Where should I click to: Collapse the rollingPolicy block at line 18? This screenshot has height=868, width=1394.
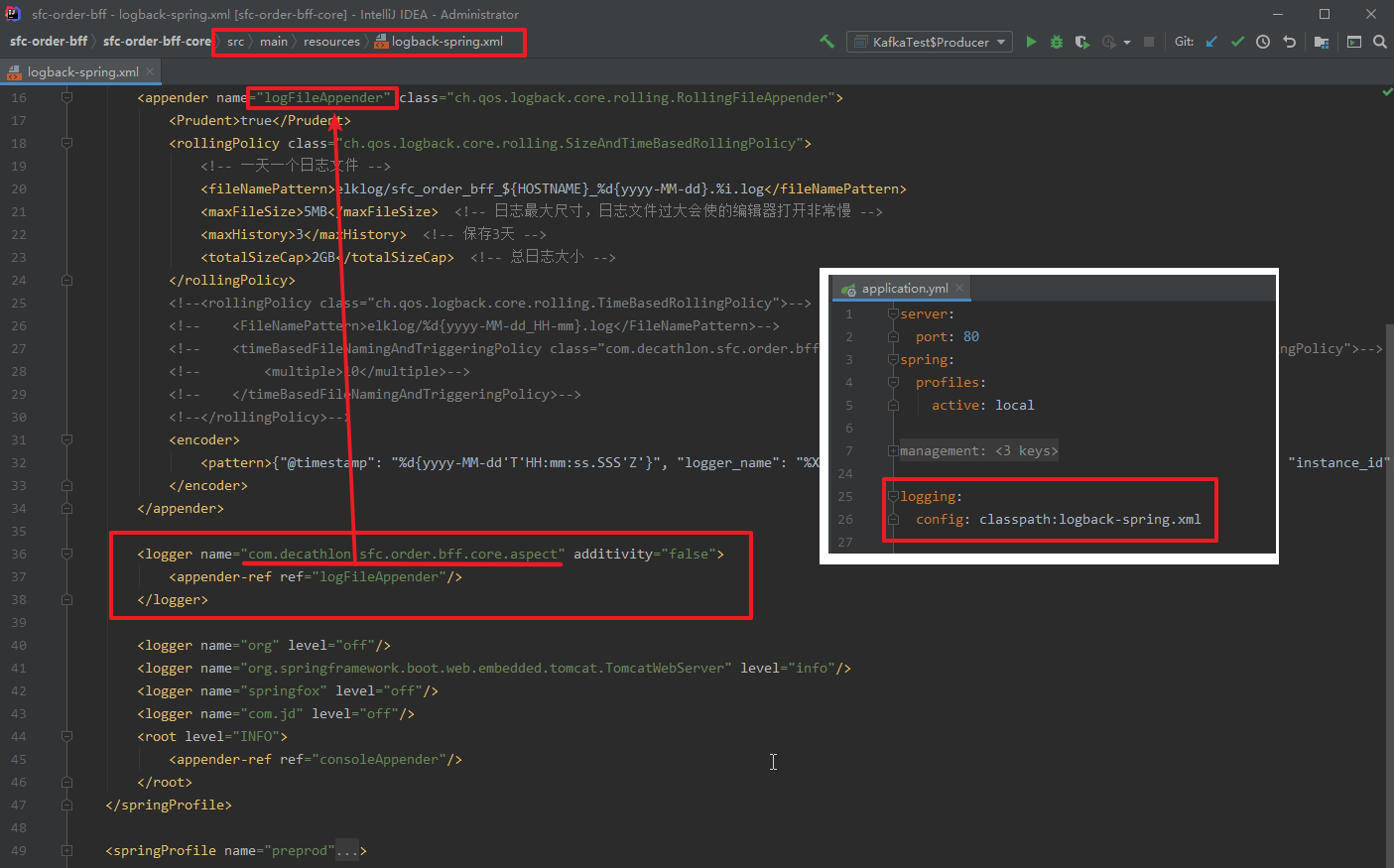tap(66, 143)
